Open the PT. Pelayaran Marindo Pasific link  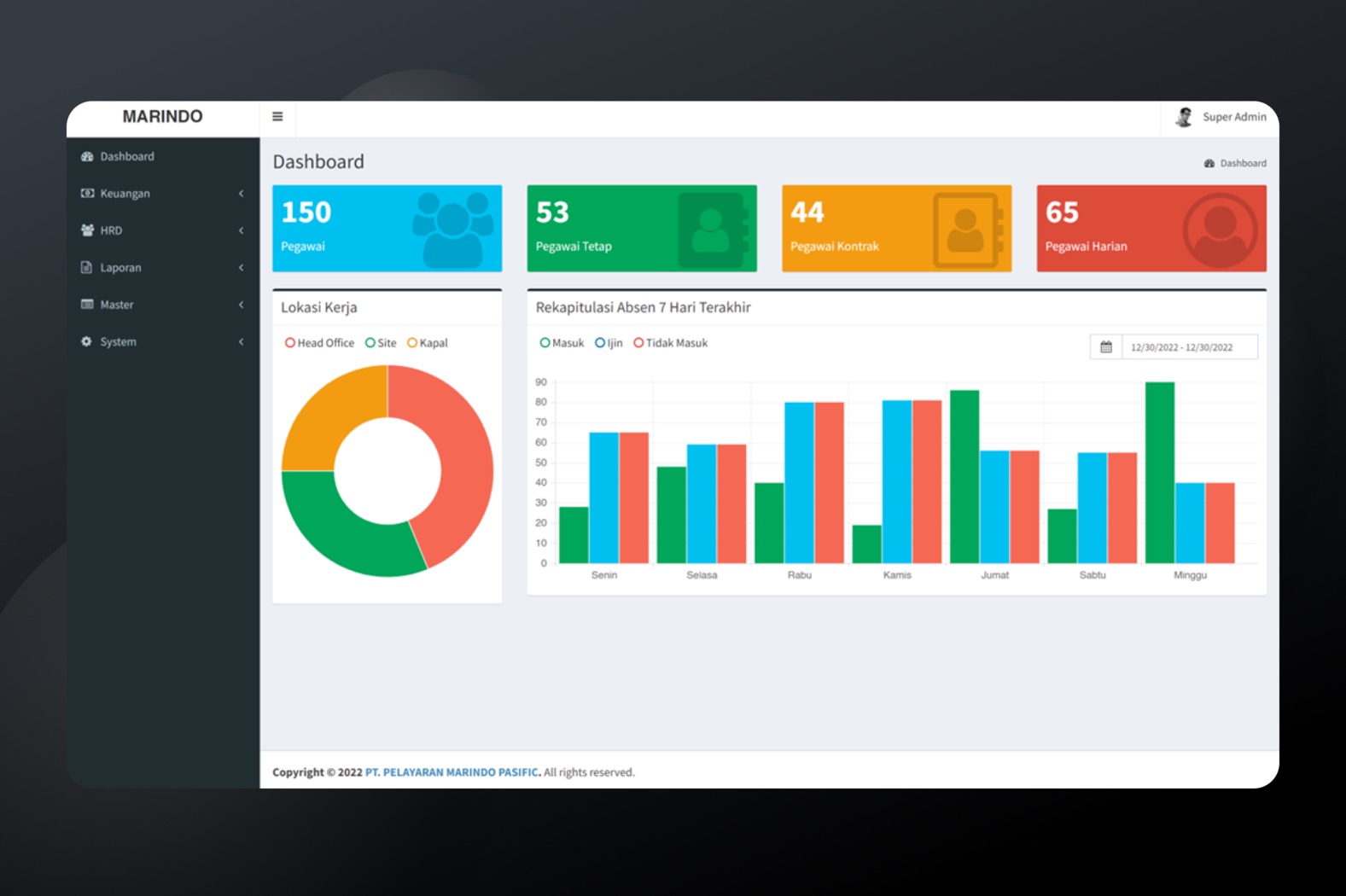coord(452,772)
